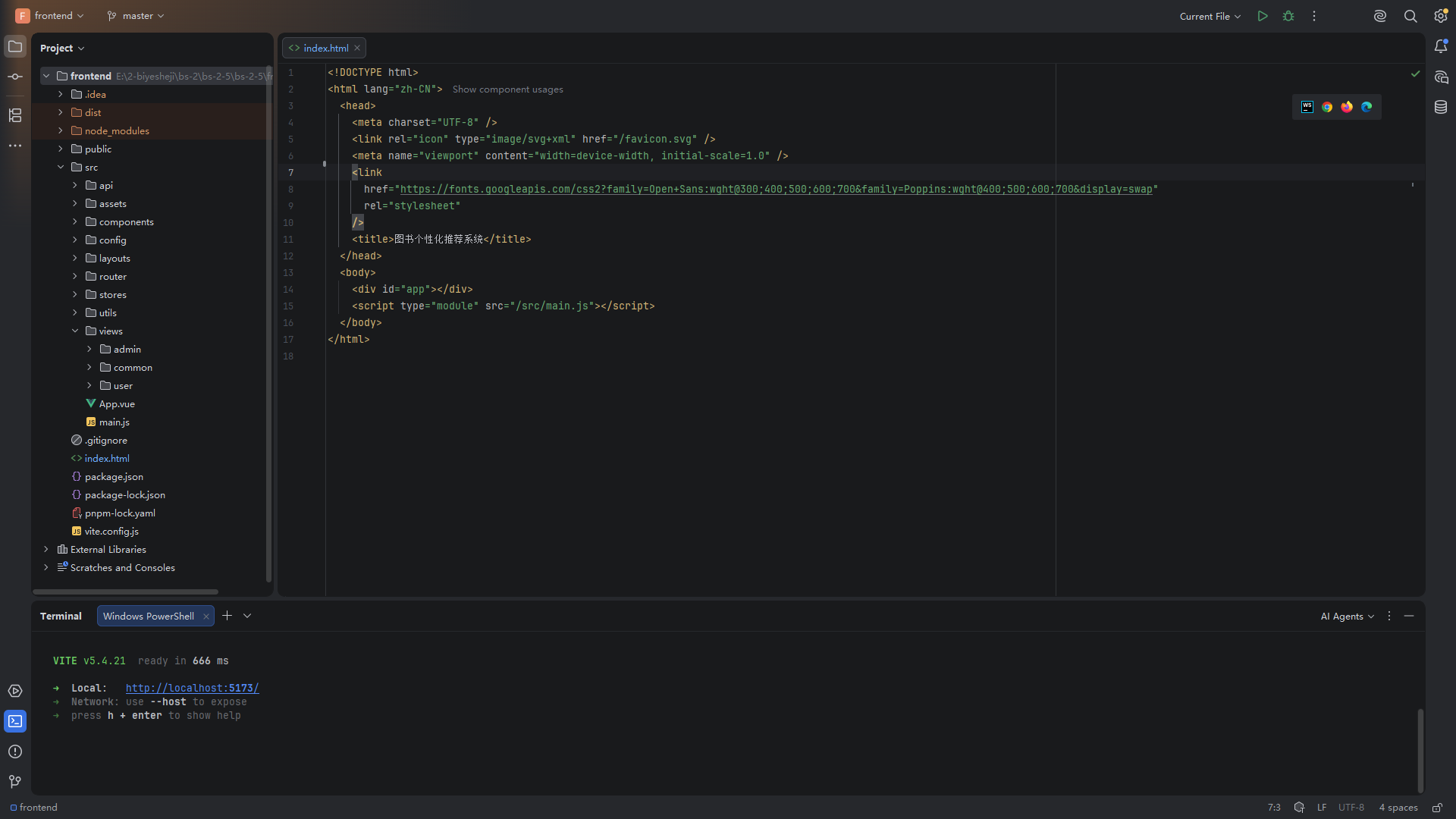Expand the node_modules folder
The width and height of the screenshot is (1456, 819).
pos(61,130)
